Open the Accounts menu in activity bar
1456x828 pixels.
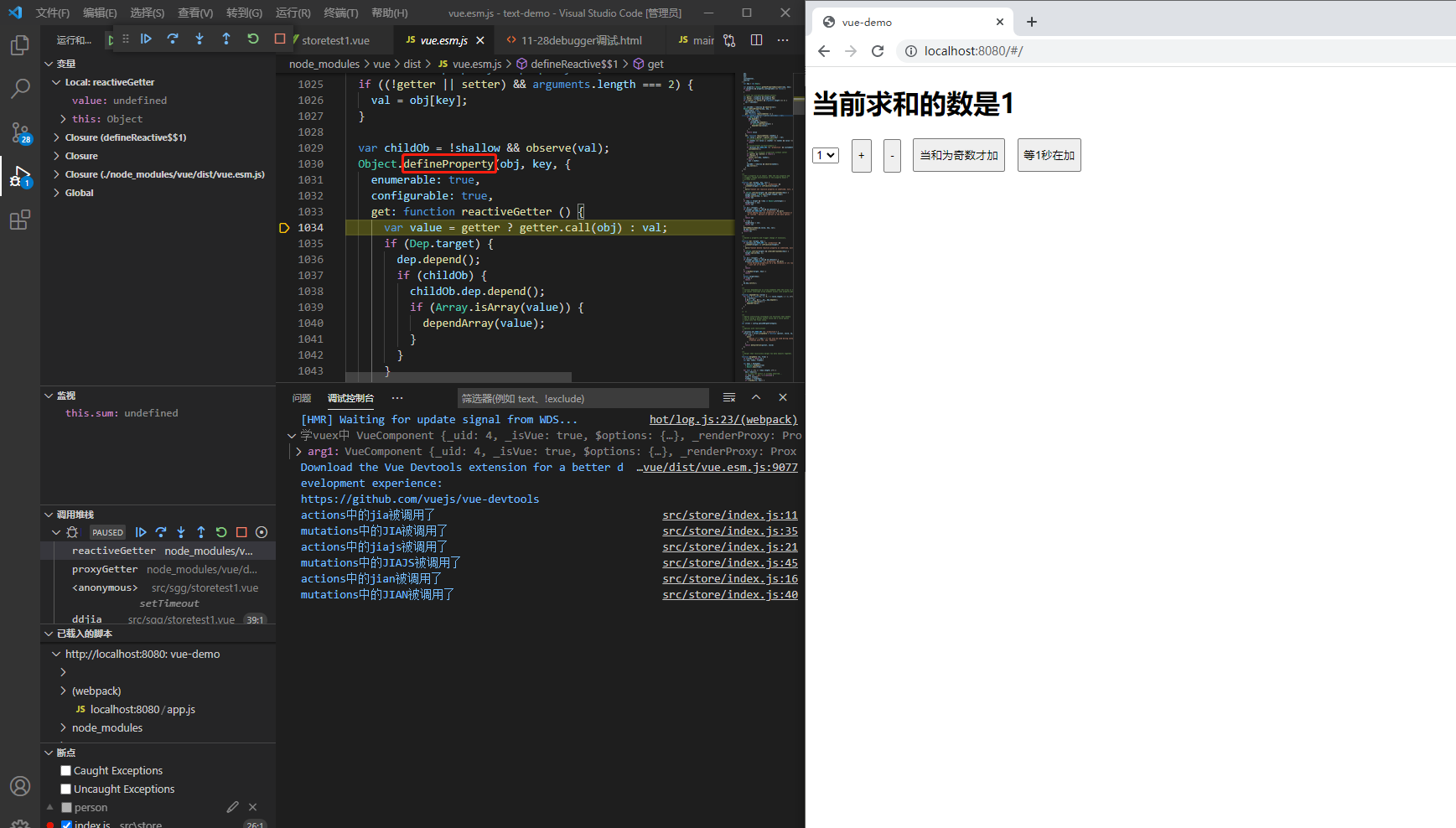(x=20, y=786)
